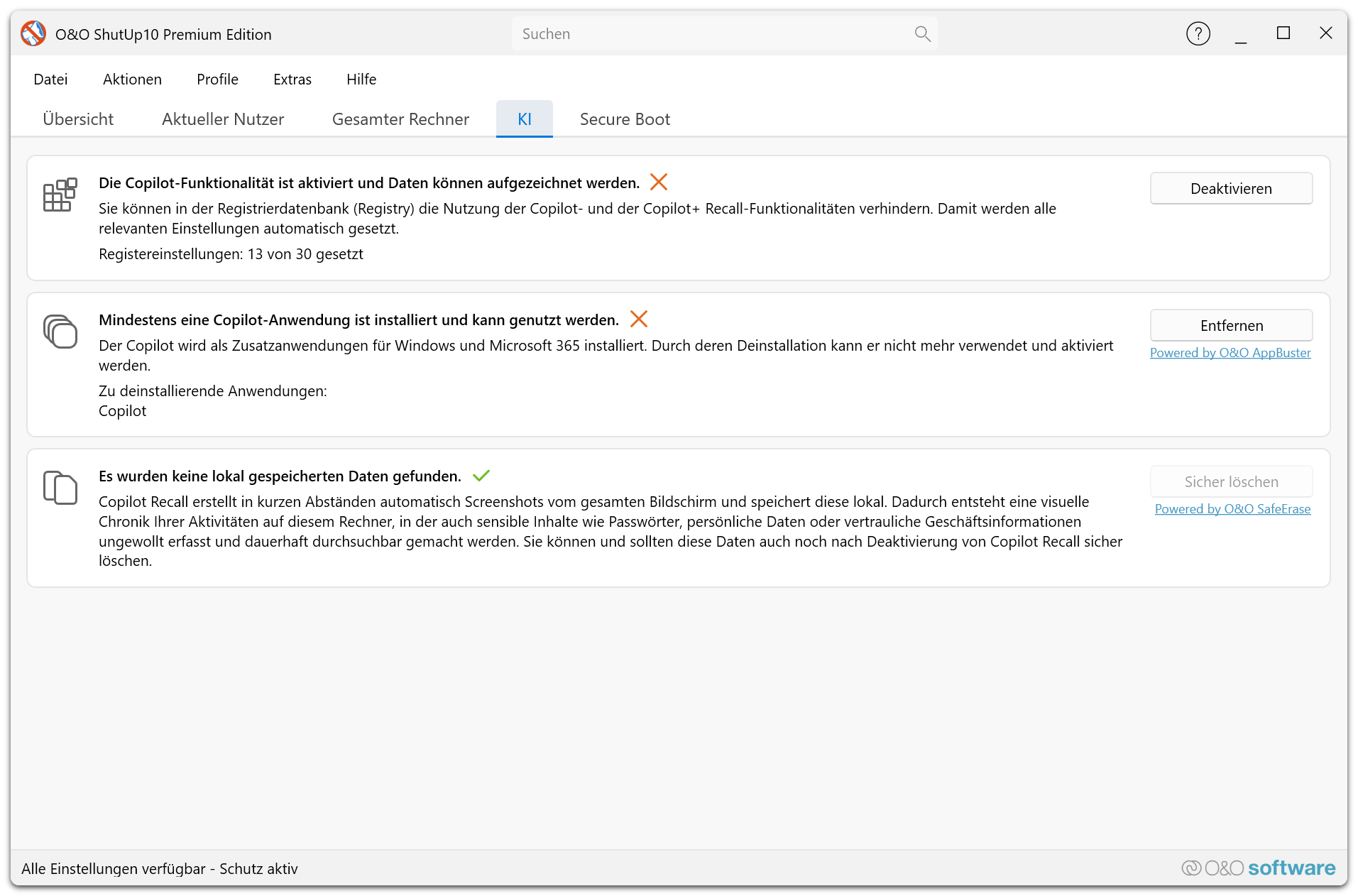Image resolution: width=1358 pixels, height=896 pixels.
Task: Click the stacked Copilot apps icon
Action: pyautogui.click(x=60, y=332)
